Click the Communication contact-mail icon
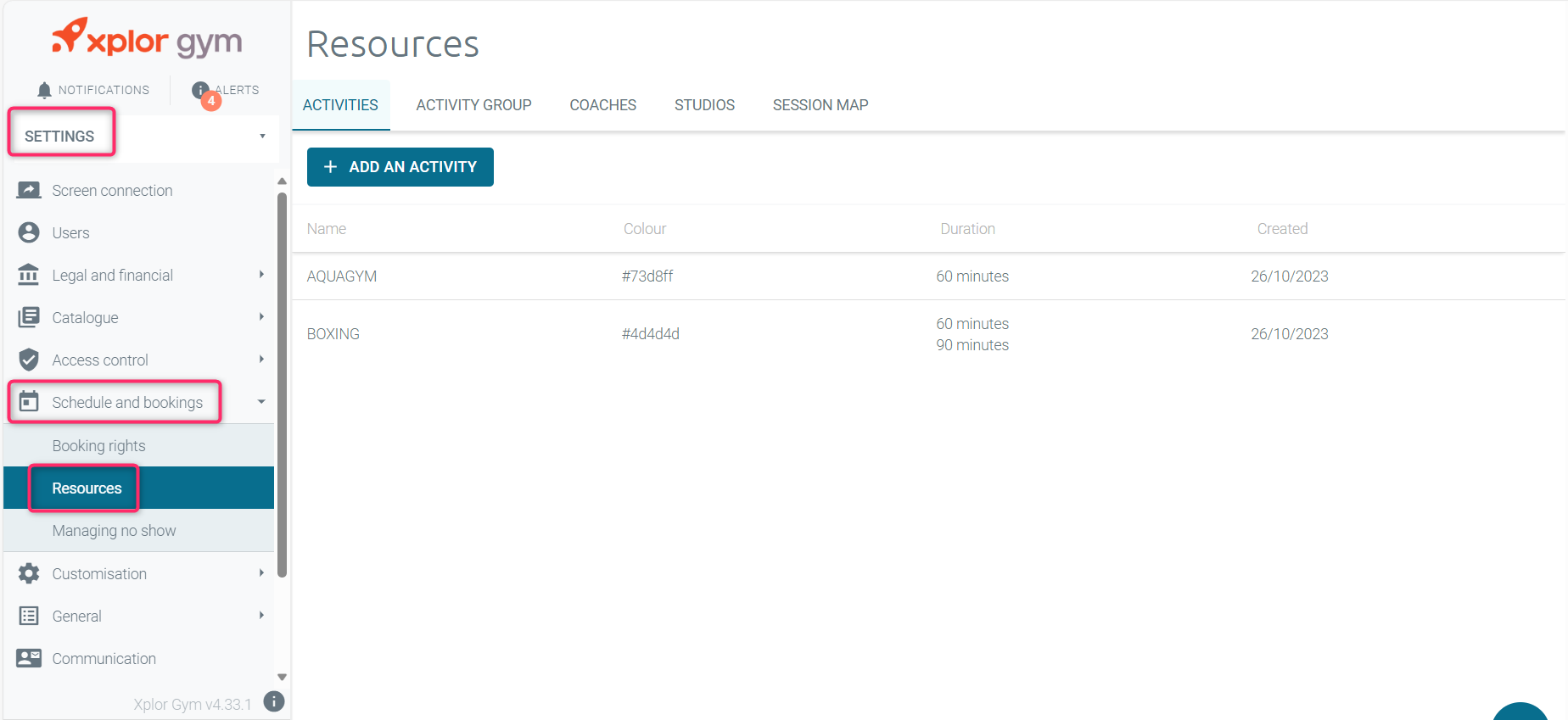The image size is (1568, 720). pos(29,658)
